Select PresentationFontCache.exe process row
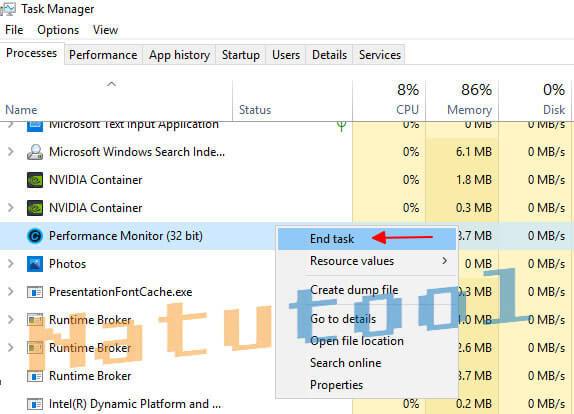 click(138, 292)
